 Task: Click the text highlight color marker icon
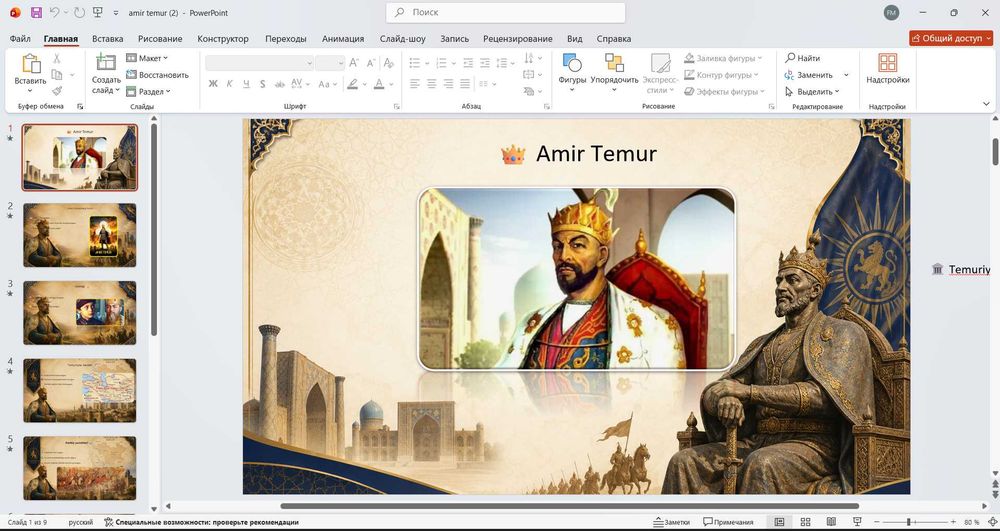coord(351,84)
